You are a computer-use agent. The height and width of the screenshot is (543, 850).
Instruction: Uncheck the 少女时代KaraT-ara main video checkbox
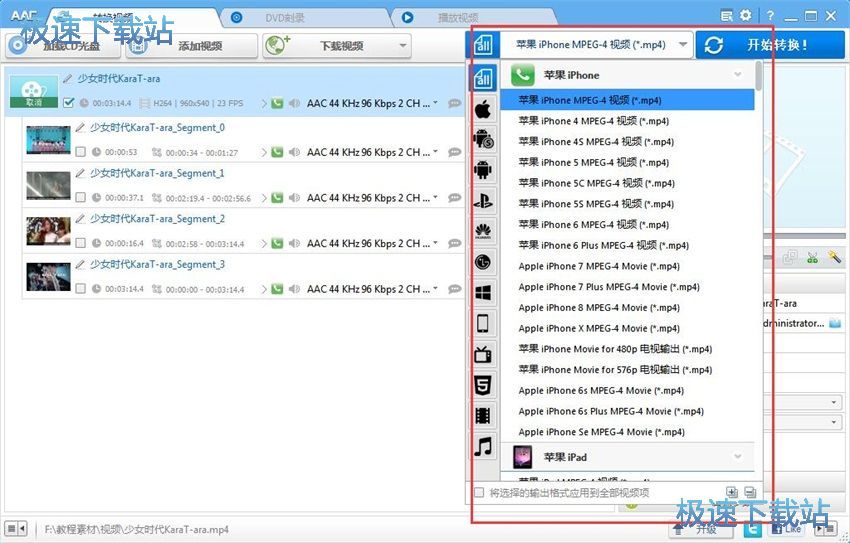point(68,102)
